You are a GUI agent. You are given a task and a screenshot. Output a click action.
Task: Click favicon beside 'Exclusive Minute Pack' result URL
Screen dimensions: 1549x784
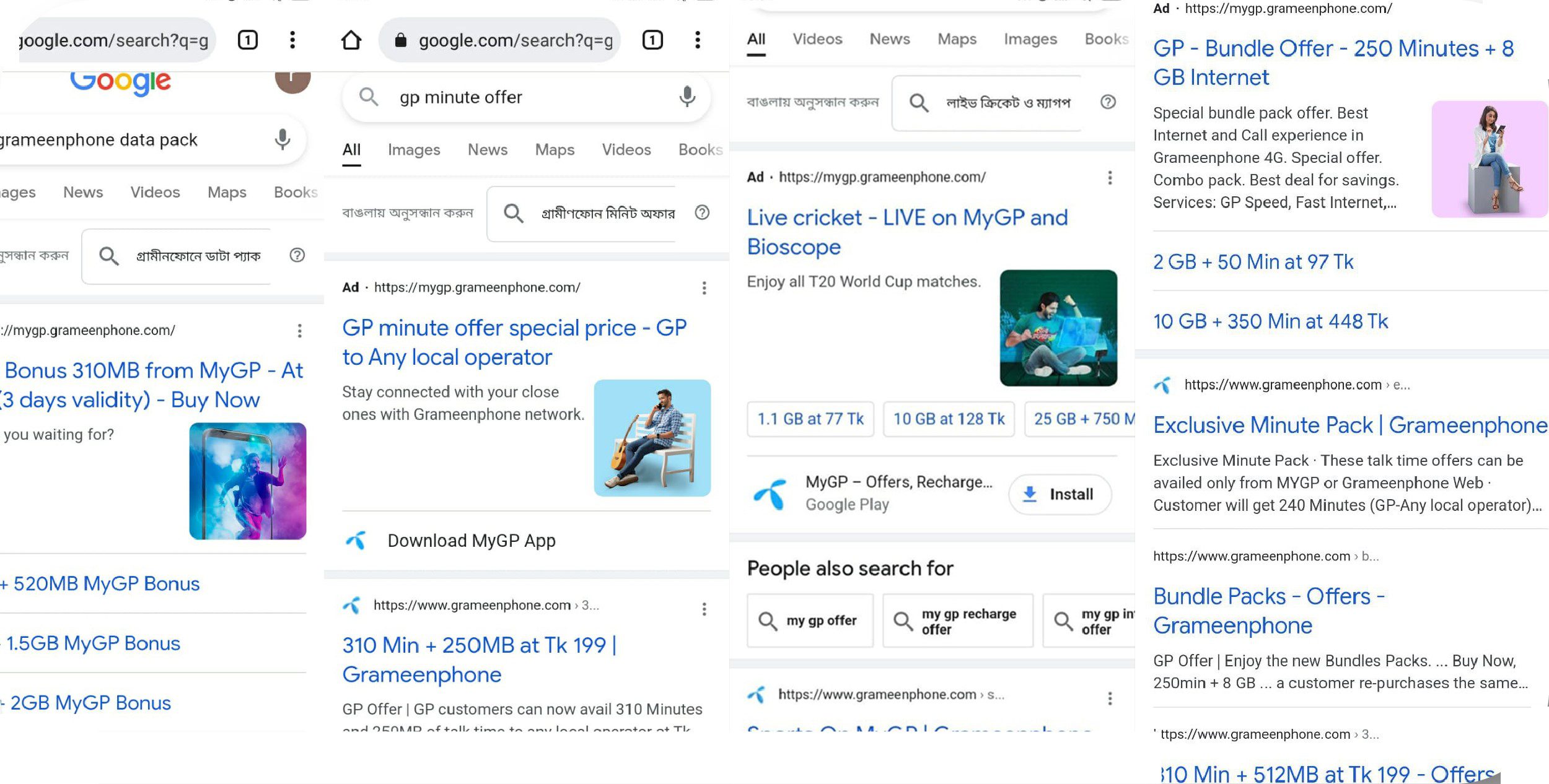pyautogui.click(x=1163, y=385)
